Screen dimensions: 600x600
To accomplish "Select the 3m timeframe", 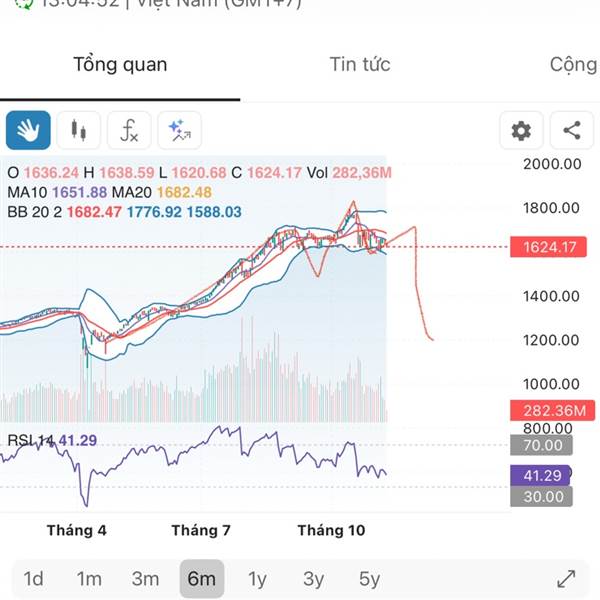I will (x=145, y=578).
